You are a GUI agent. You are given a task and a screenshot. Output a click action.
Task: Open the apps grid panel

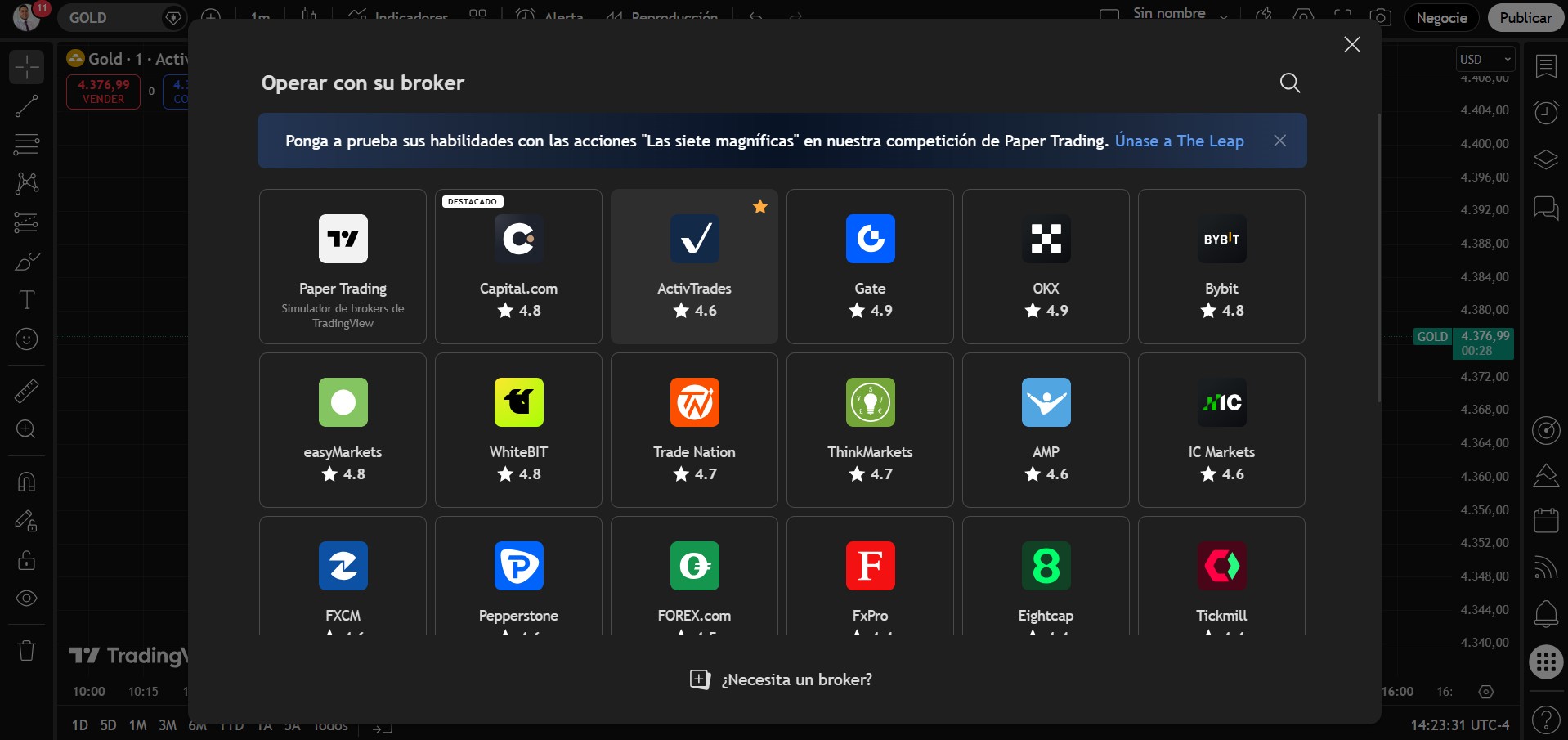1546,662
